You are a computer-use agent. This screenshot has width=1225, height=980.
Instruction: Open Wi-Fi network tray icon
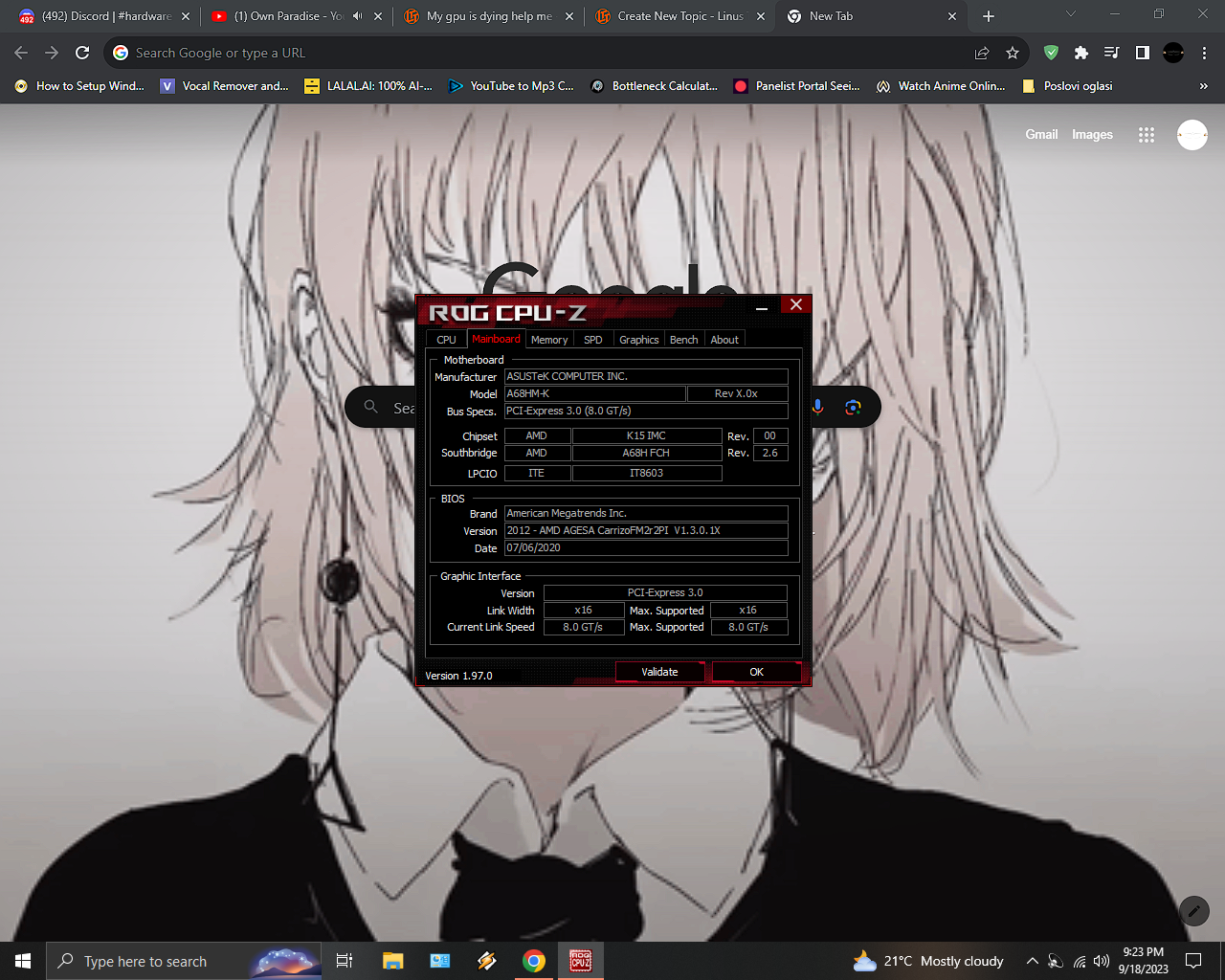pos(1080,961)
